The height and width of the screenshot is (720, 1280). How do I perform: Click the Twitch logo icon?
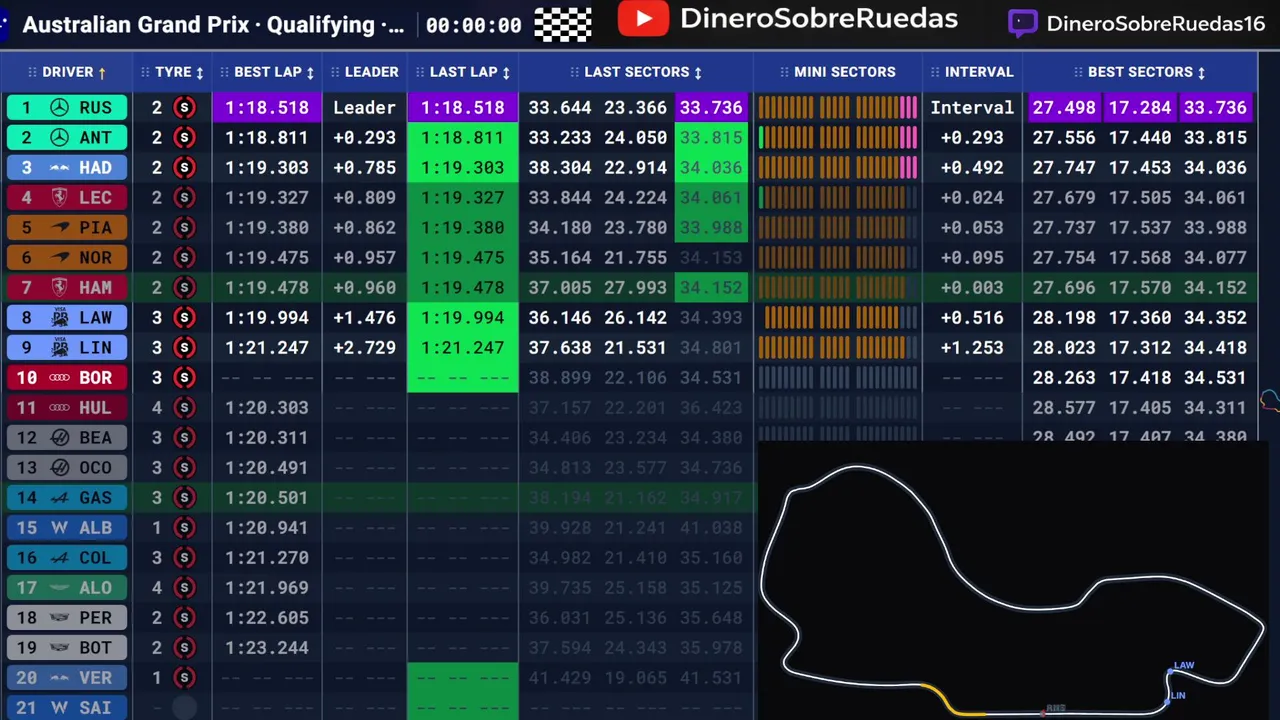[x=1022, y=23]
